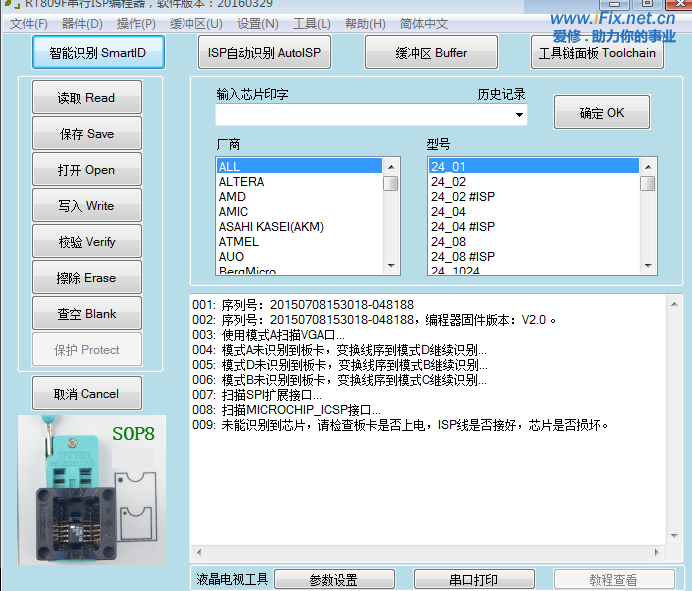
Task: Confirm with the 确定 OK button
Action: [602, 113]
